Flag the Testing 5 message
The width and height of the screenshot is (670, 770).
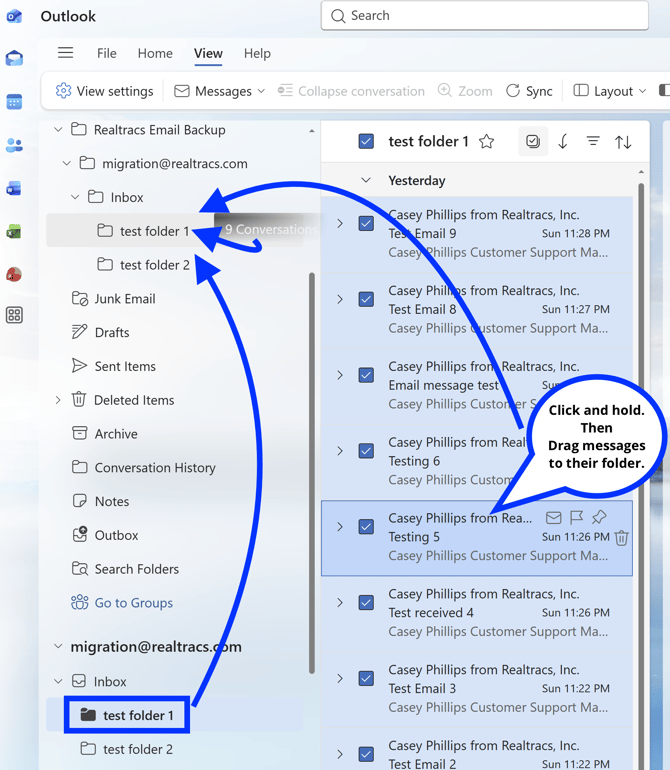coord(576,517)
